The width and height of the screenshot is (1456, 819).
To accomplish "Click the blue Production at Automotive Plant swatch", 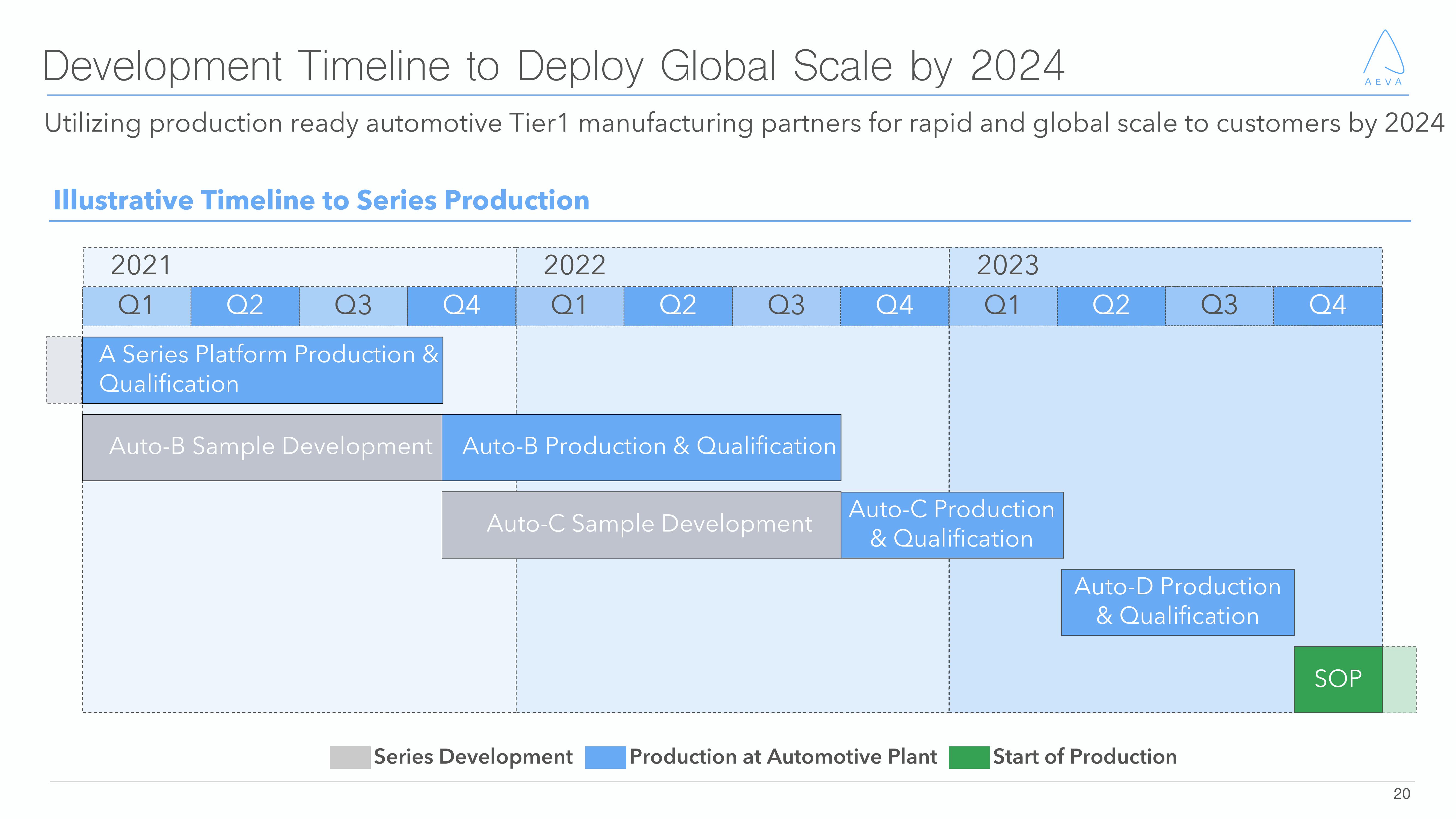I will (605, 757).
